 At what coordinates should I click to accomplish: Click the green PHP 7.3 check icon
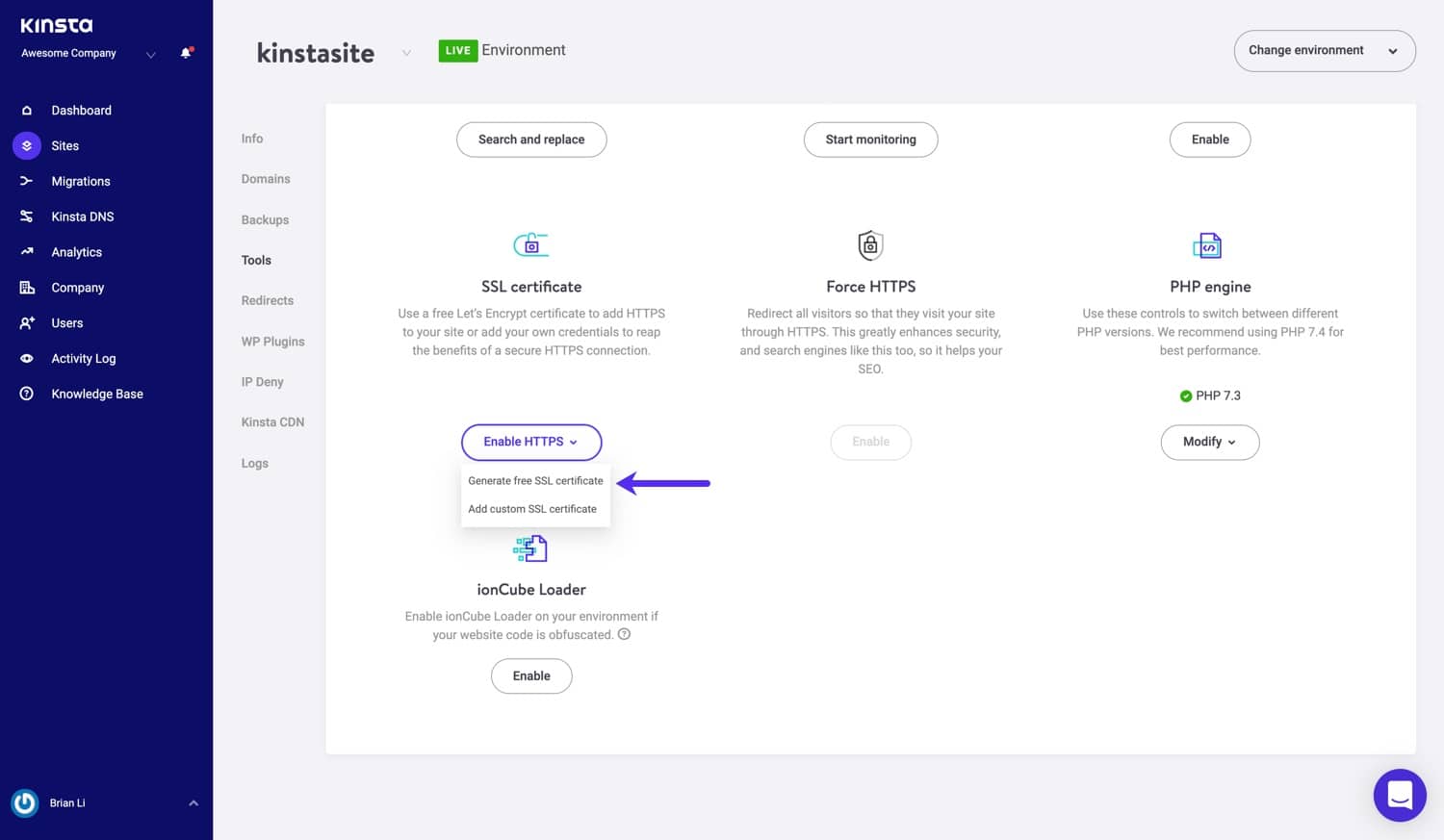[1186, 395]
